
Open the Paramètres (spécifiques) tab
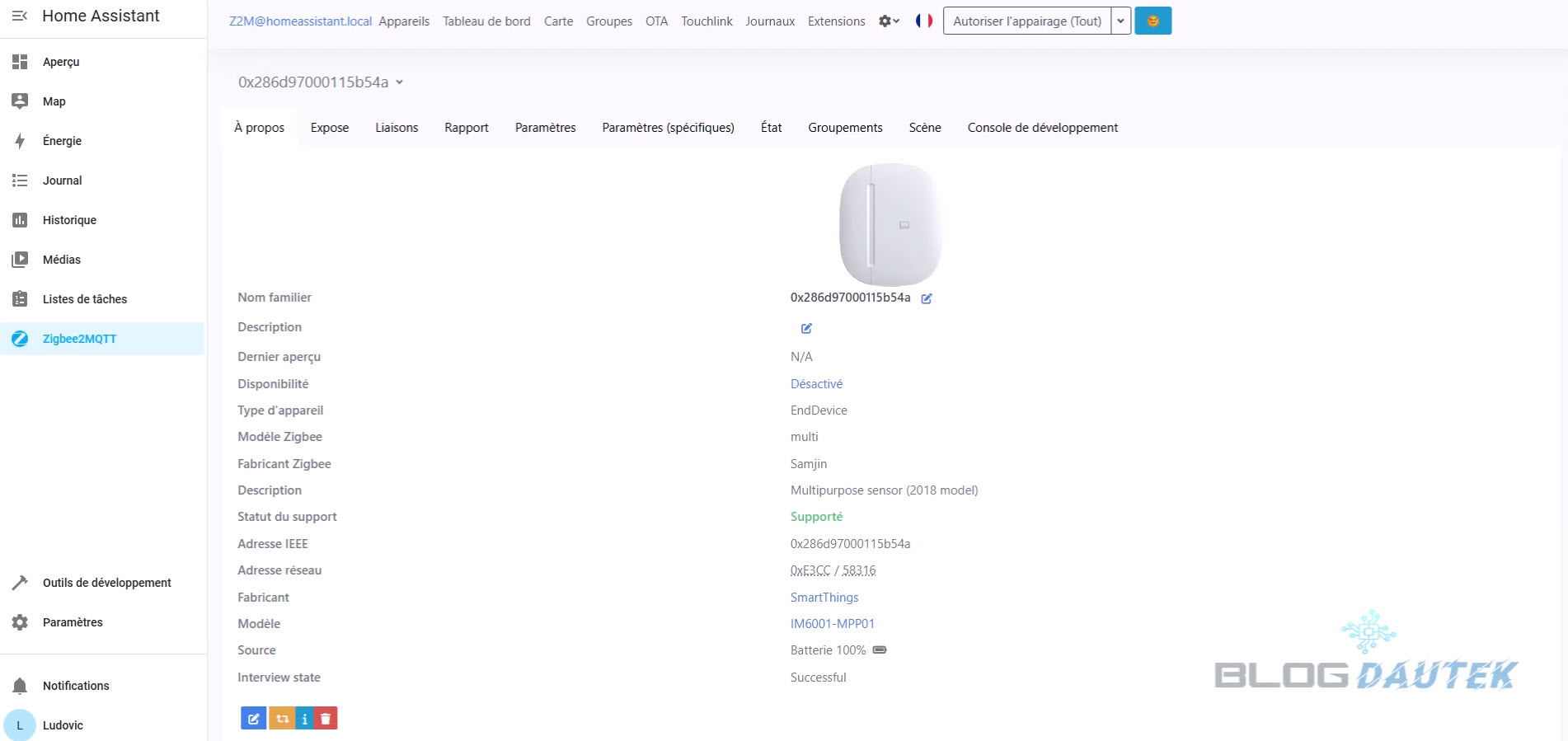pos(668,128)
